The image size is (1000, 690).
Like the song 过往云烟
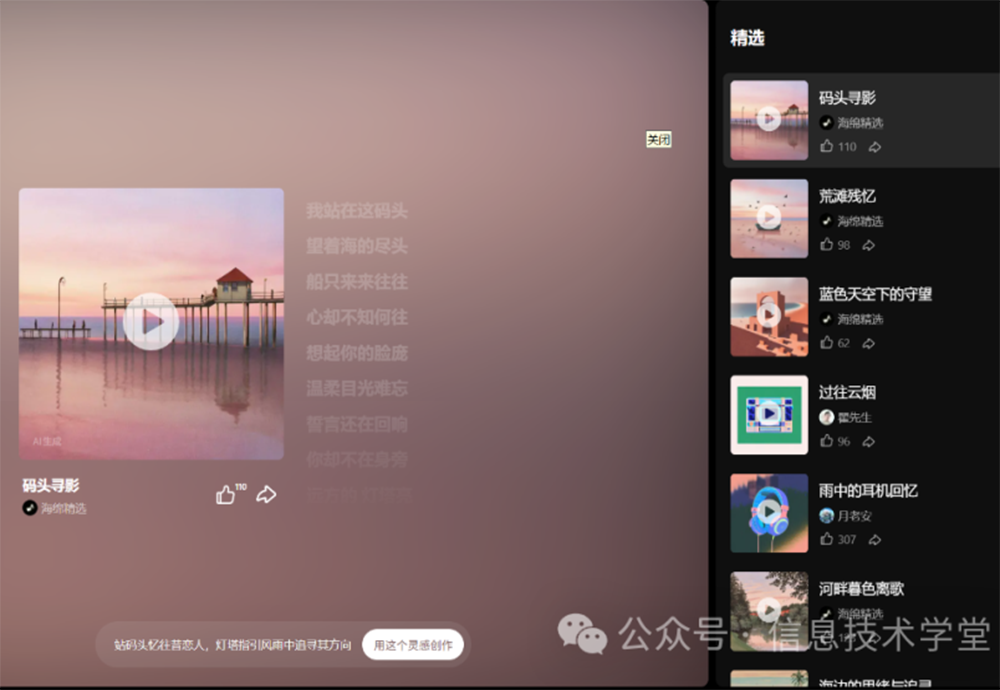[827, 441]
